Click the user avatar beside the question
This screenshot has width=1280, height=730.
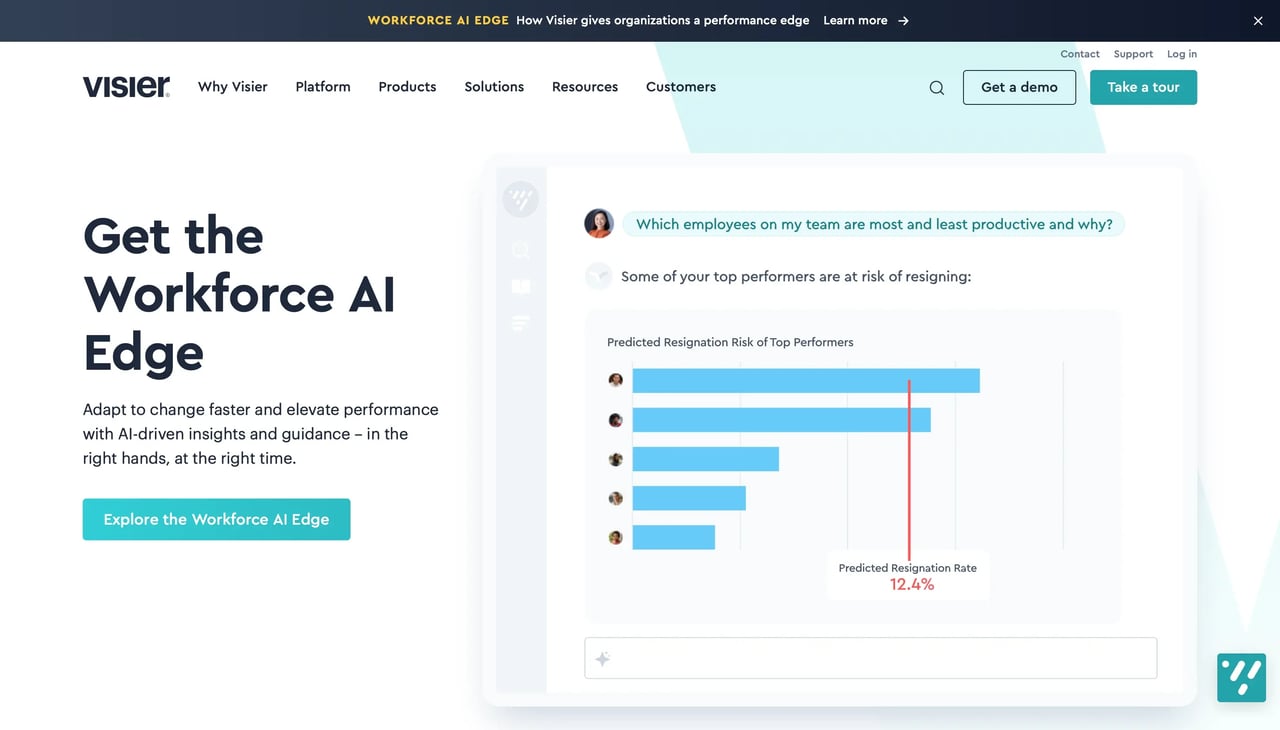pos(599,224)
